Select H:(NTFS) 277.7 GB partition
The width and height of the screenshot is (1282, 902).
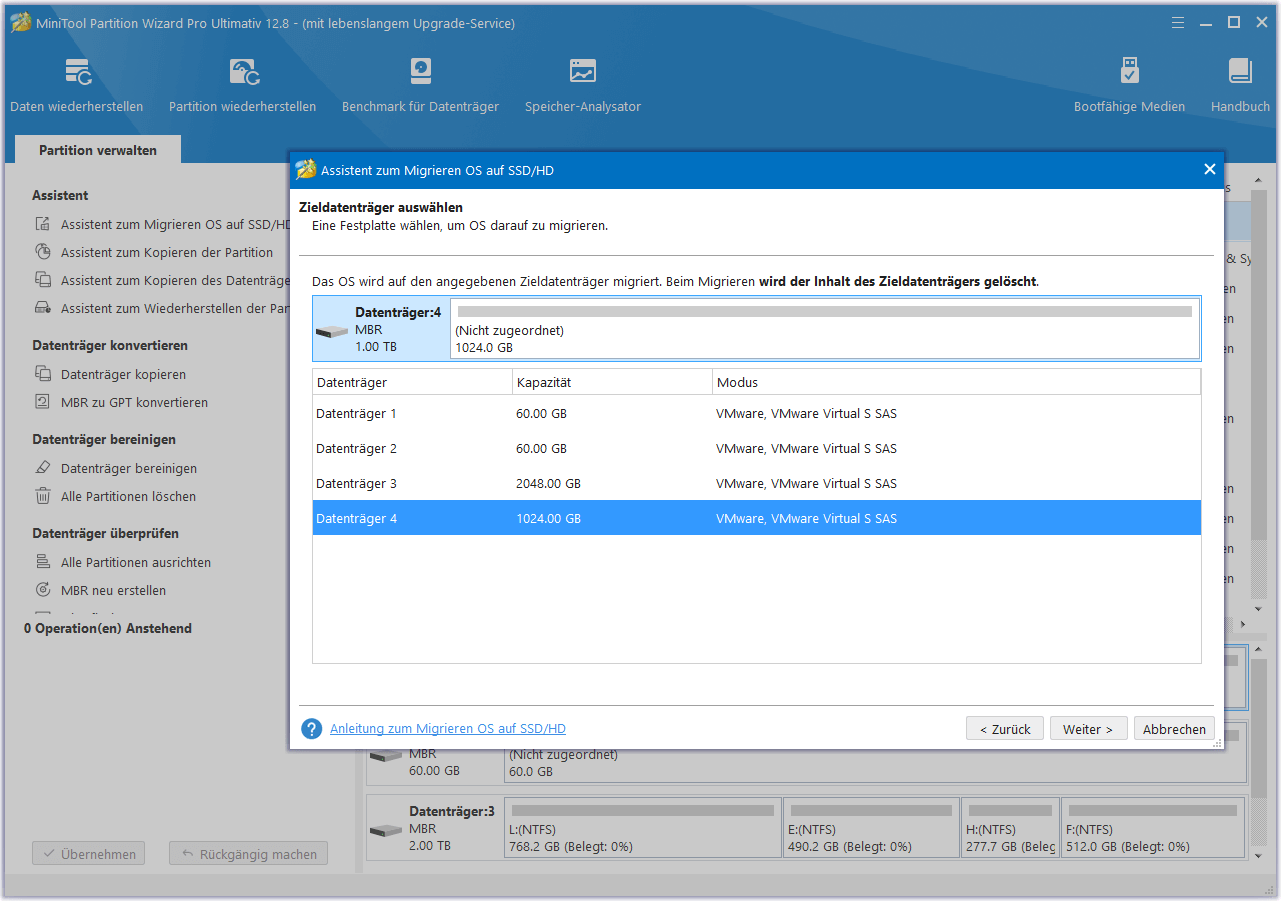click(x=1009, y=828)
